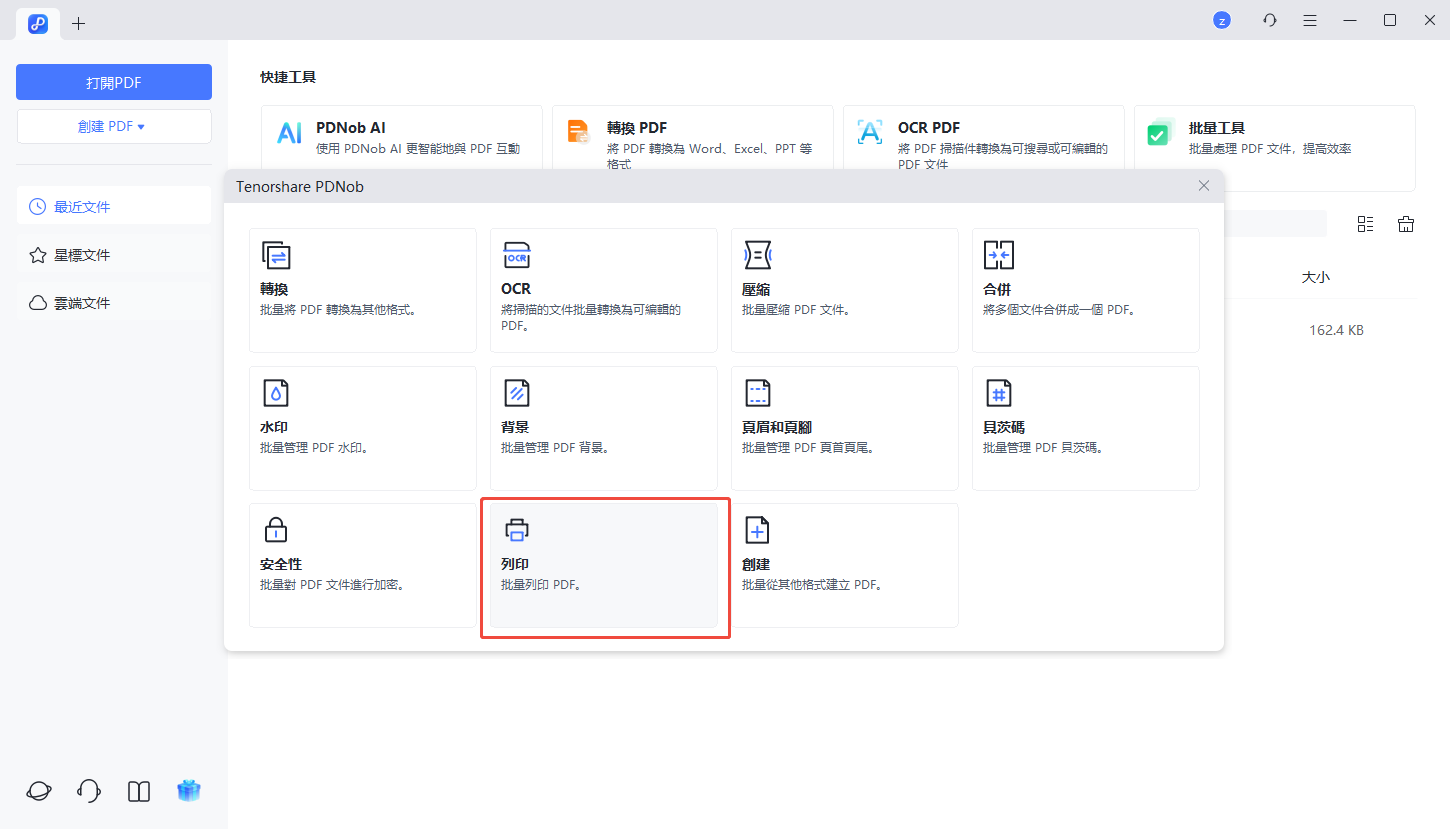
Task: Choose the Merge (合併) tool
Action: point(1085,290)
